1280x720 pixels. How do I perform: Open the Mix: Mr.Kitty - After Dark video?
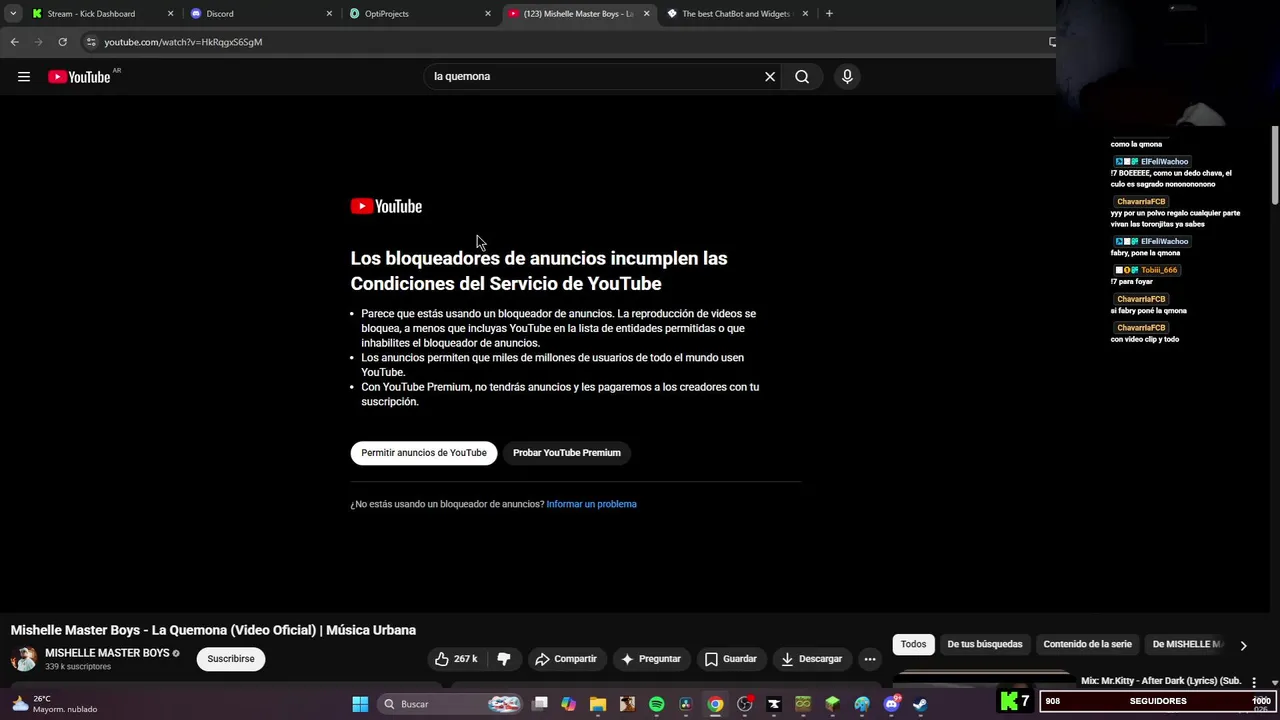[1161, 681]
